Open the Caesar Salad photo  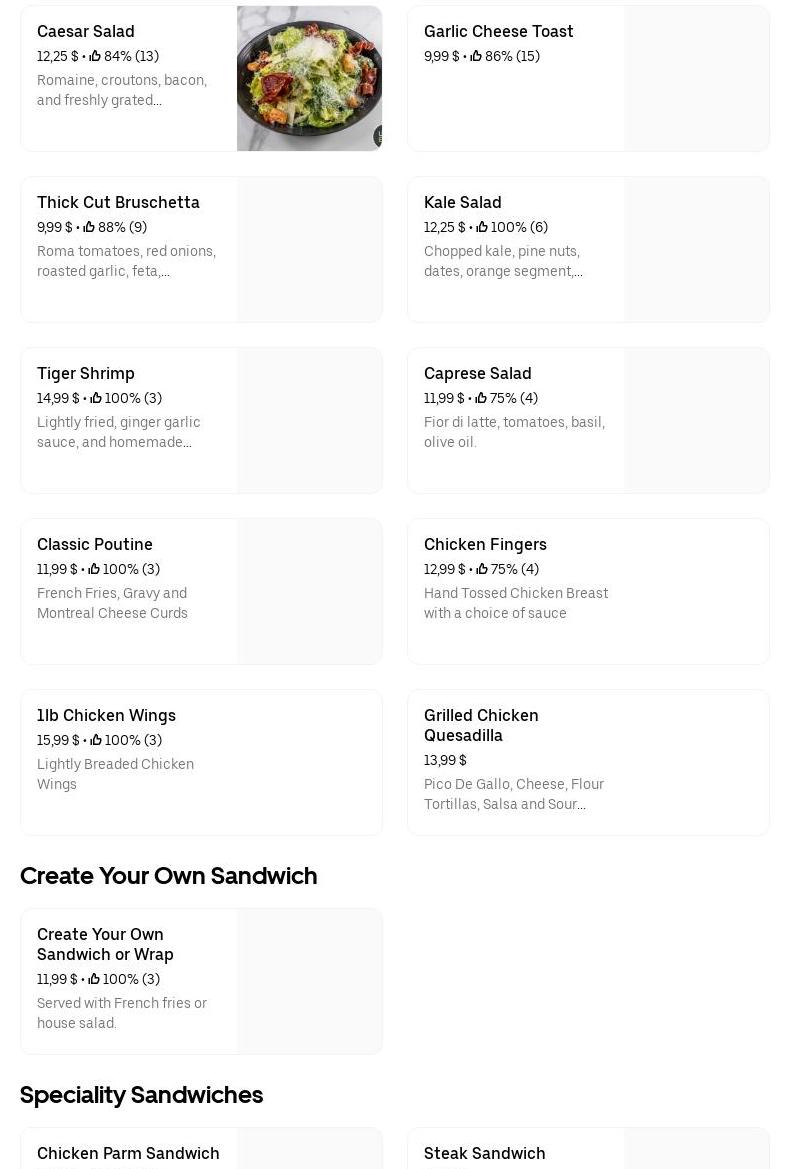pos(309,79)
